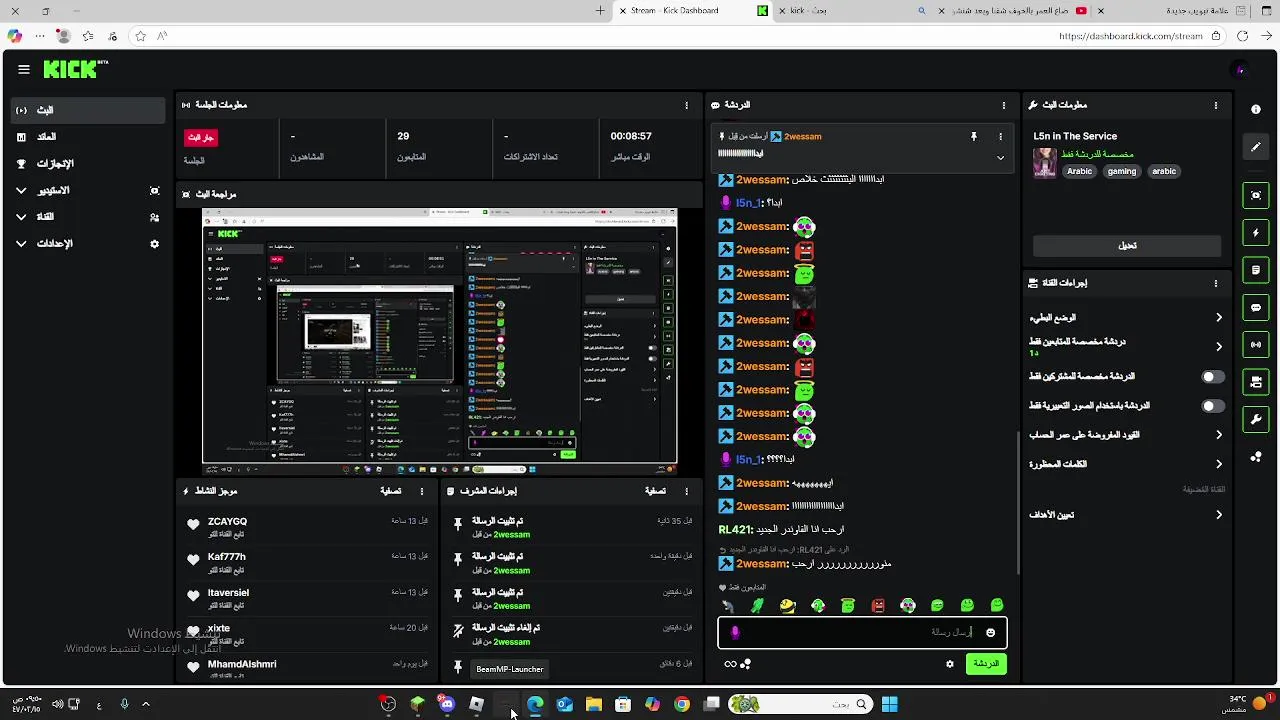Toggle the stream preview panel icon in the right rail
The image size is (1280, 720).
pos(1256,195)
